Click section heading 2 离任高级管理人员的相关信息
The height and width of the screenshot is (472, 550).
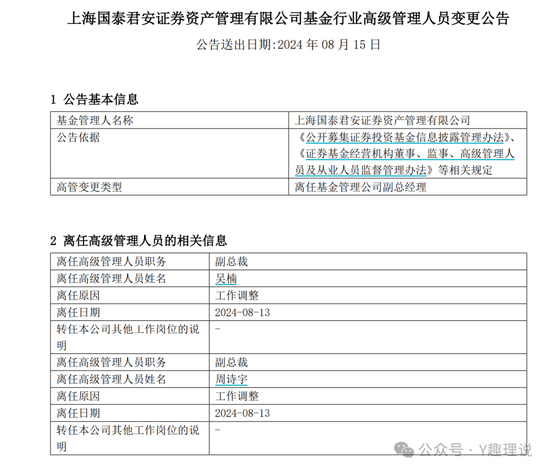tap(139, 241)
